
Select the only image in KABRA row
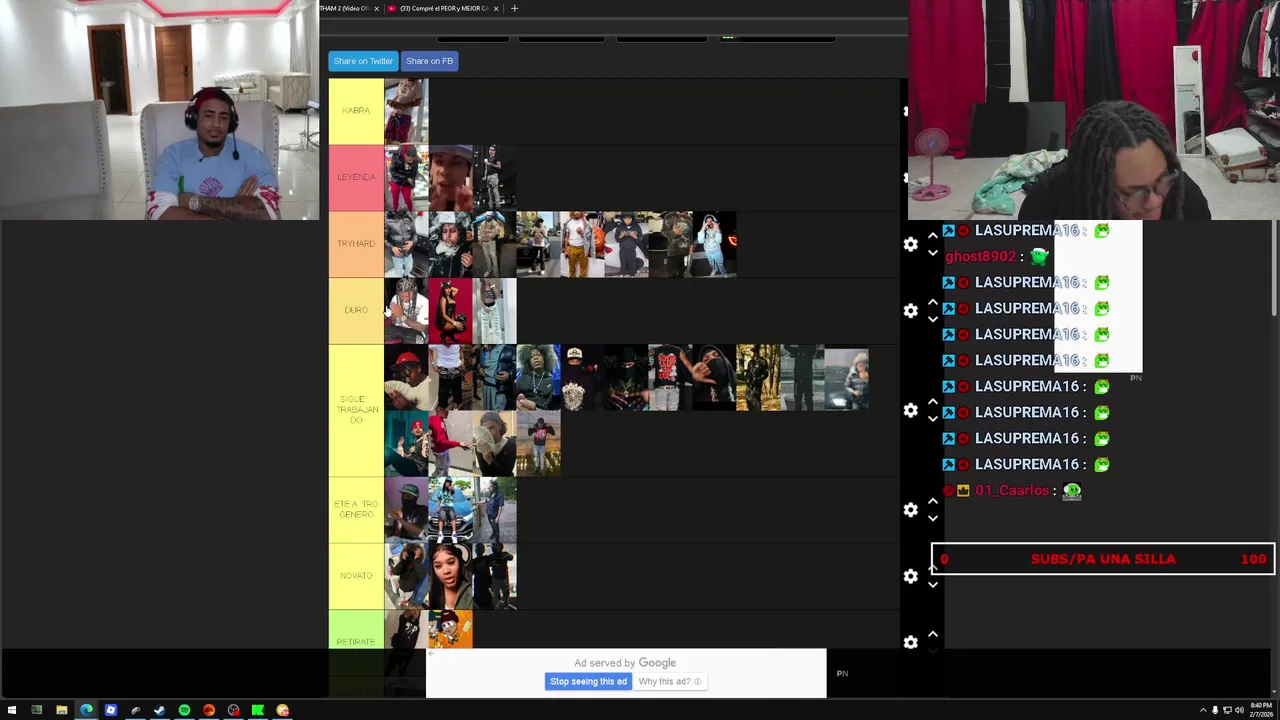click(406, 111)
